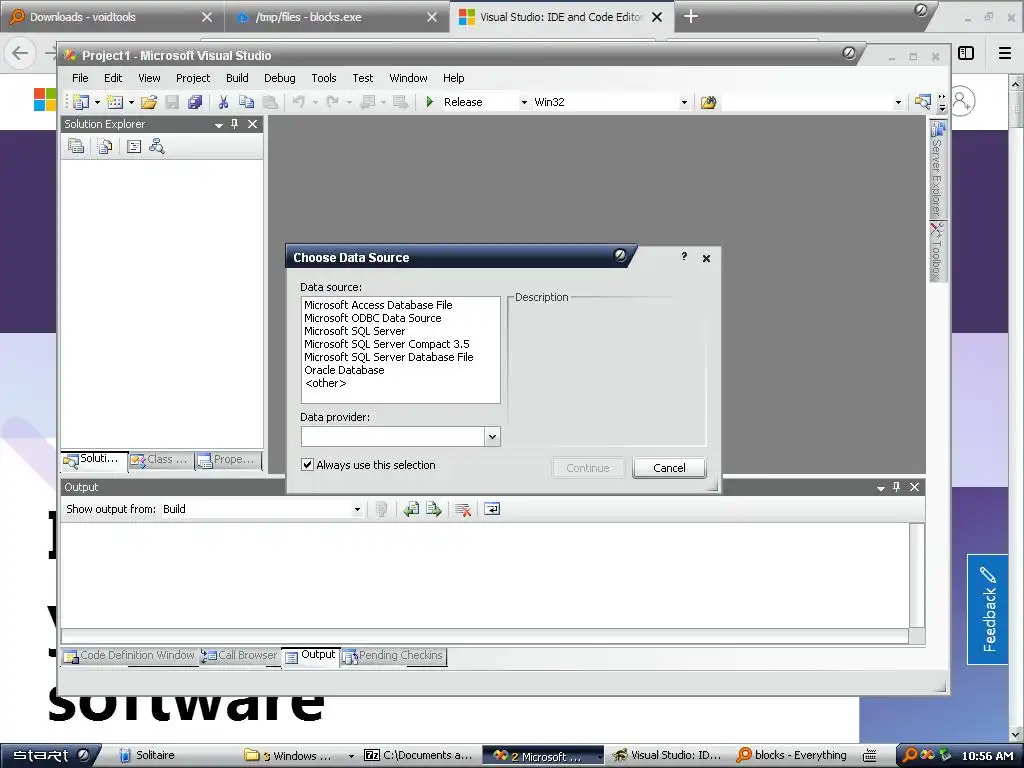Pin the Output panel via pushpin
This screenshot has width=1024, height=768.
[897, 487]
